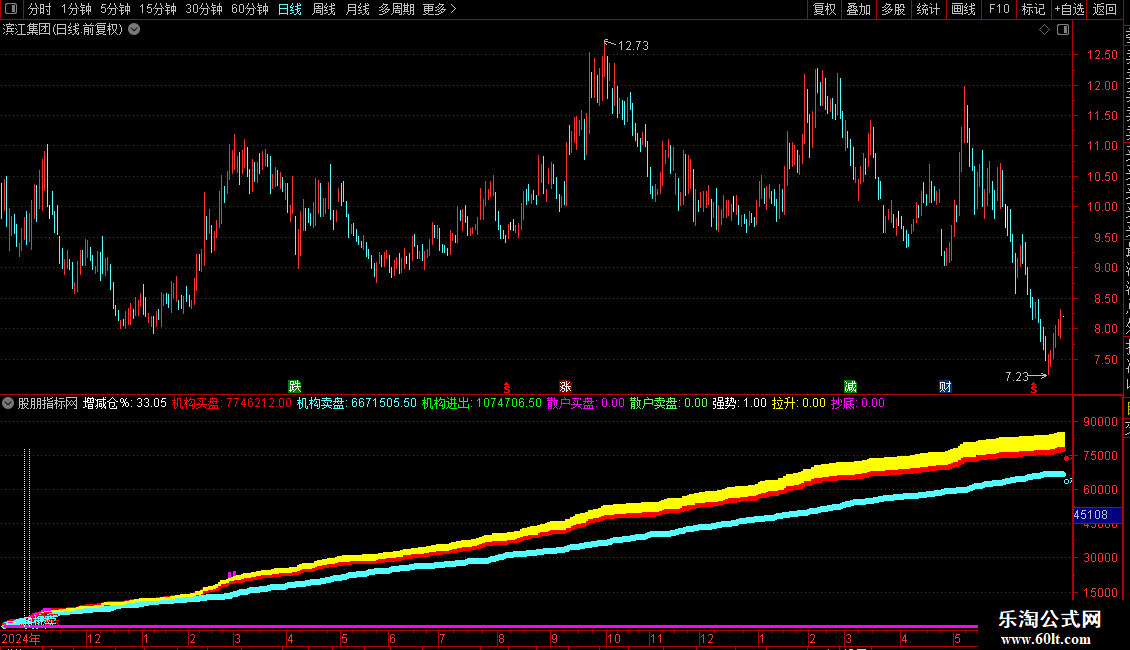The height and width of the screenshot is (650, 1130).
Task: Click the 45108 value box on indicator axis
Action: point(1097,515)
